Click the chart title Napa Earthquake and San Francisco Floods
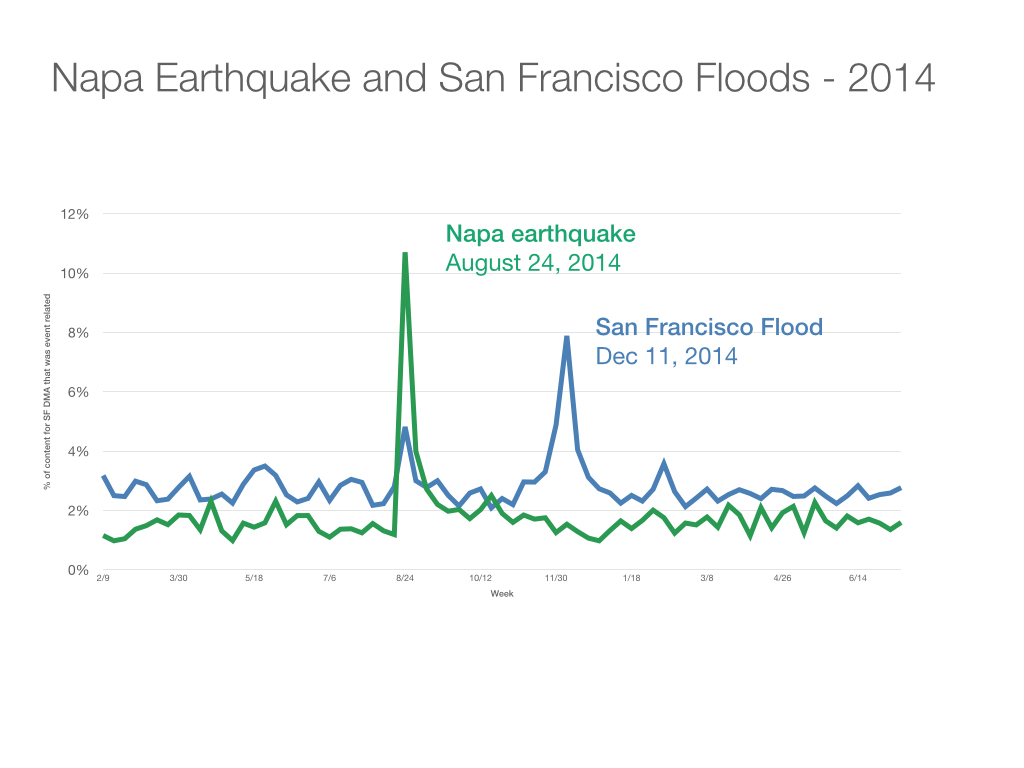The width and height of the screenshot is (1024, 768). point(493,79)
